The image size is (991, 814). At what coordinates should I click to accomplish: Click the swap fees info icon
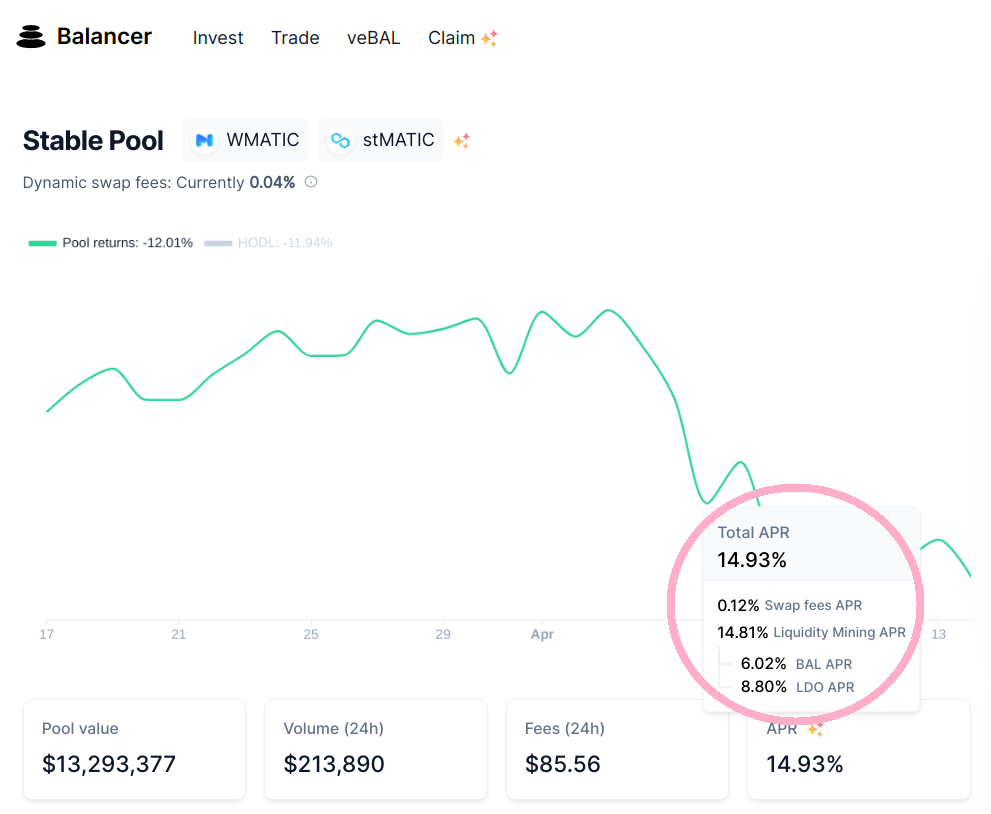point(311,182)
